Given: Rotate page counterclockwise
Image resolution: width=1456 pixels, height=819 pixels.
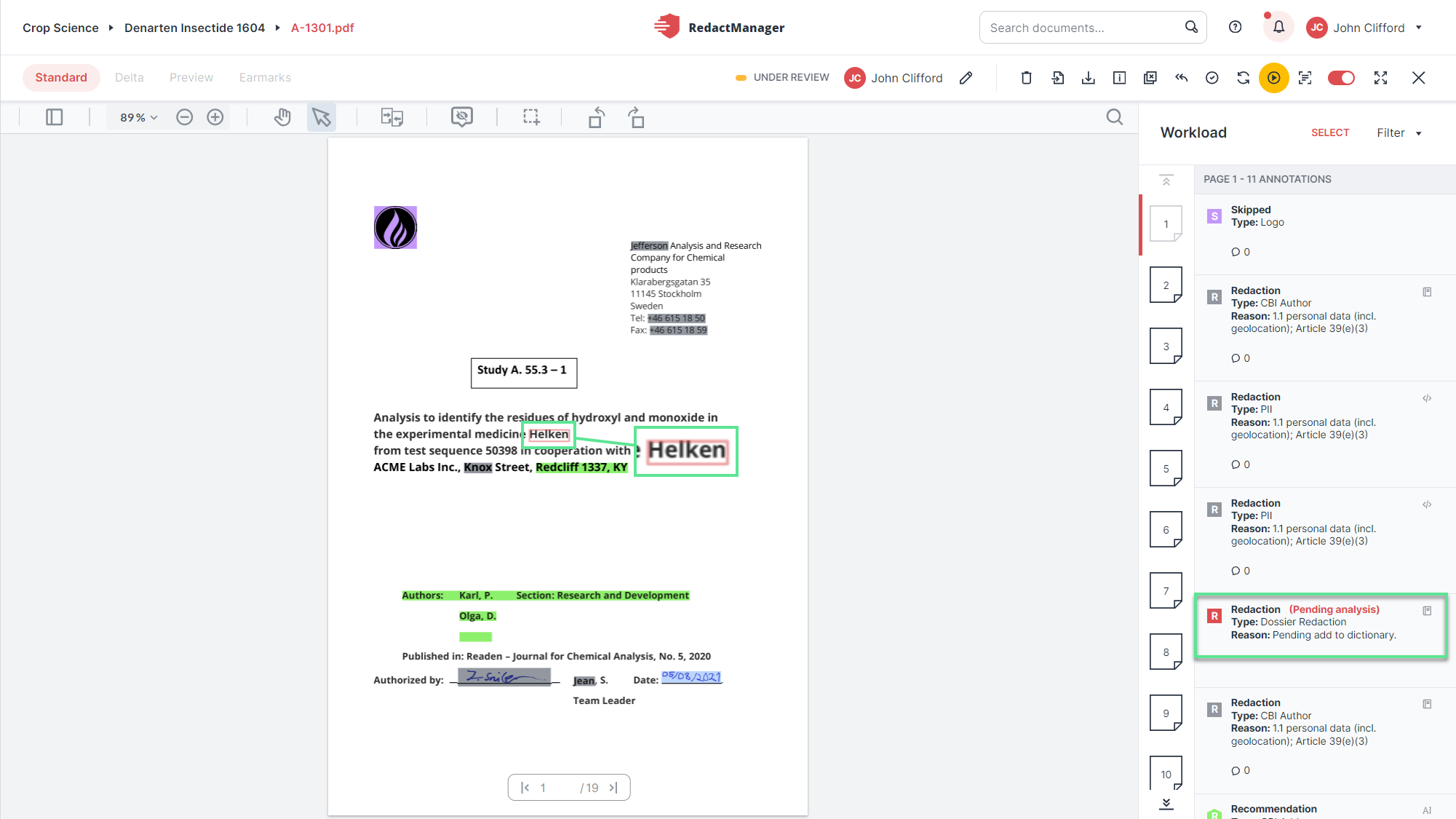Looking at the screenshot, I should (x=597, y=117).
